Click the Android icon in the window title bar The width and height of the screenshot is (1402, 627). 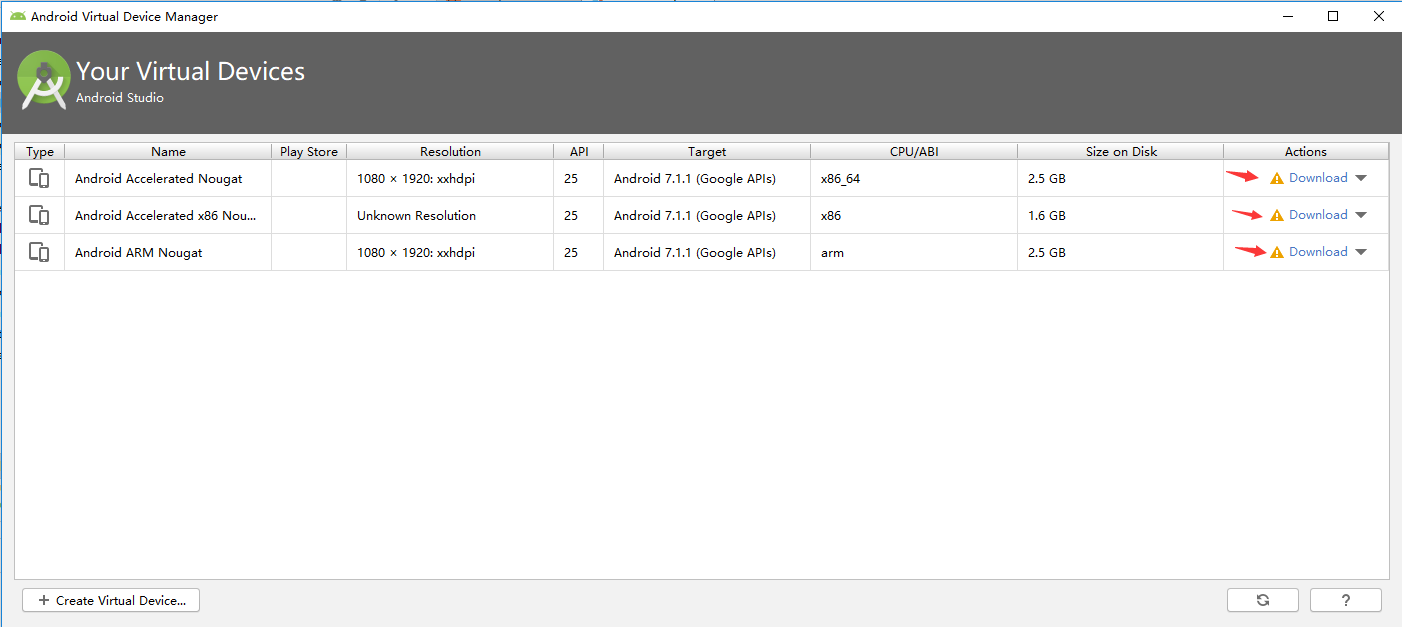coord(18,16)
